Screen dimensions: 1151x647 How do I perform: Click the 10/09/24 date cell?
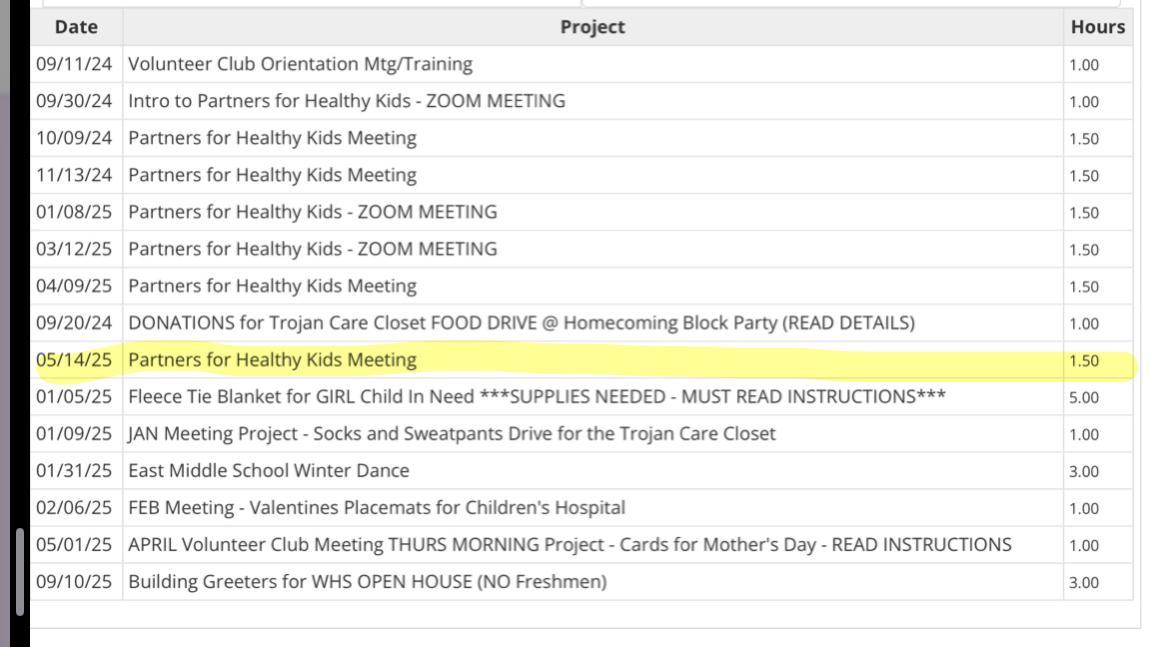point(75,138)
